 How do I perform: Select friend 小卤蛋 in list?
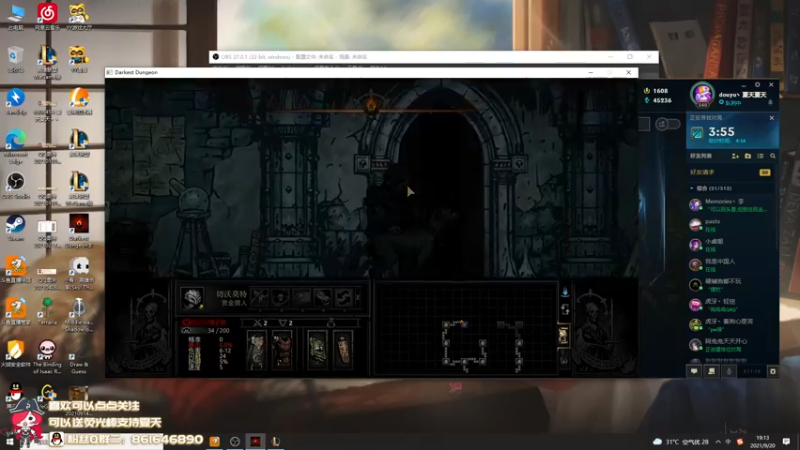[x=730, y=245]
